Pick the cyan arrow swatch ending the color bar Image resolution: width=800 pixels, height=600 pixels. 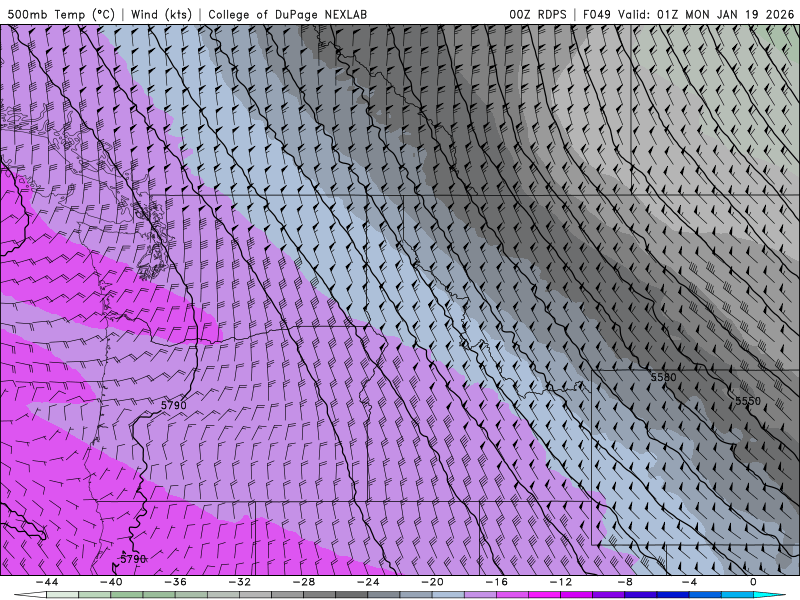(x=769, y=595)
